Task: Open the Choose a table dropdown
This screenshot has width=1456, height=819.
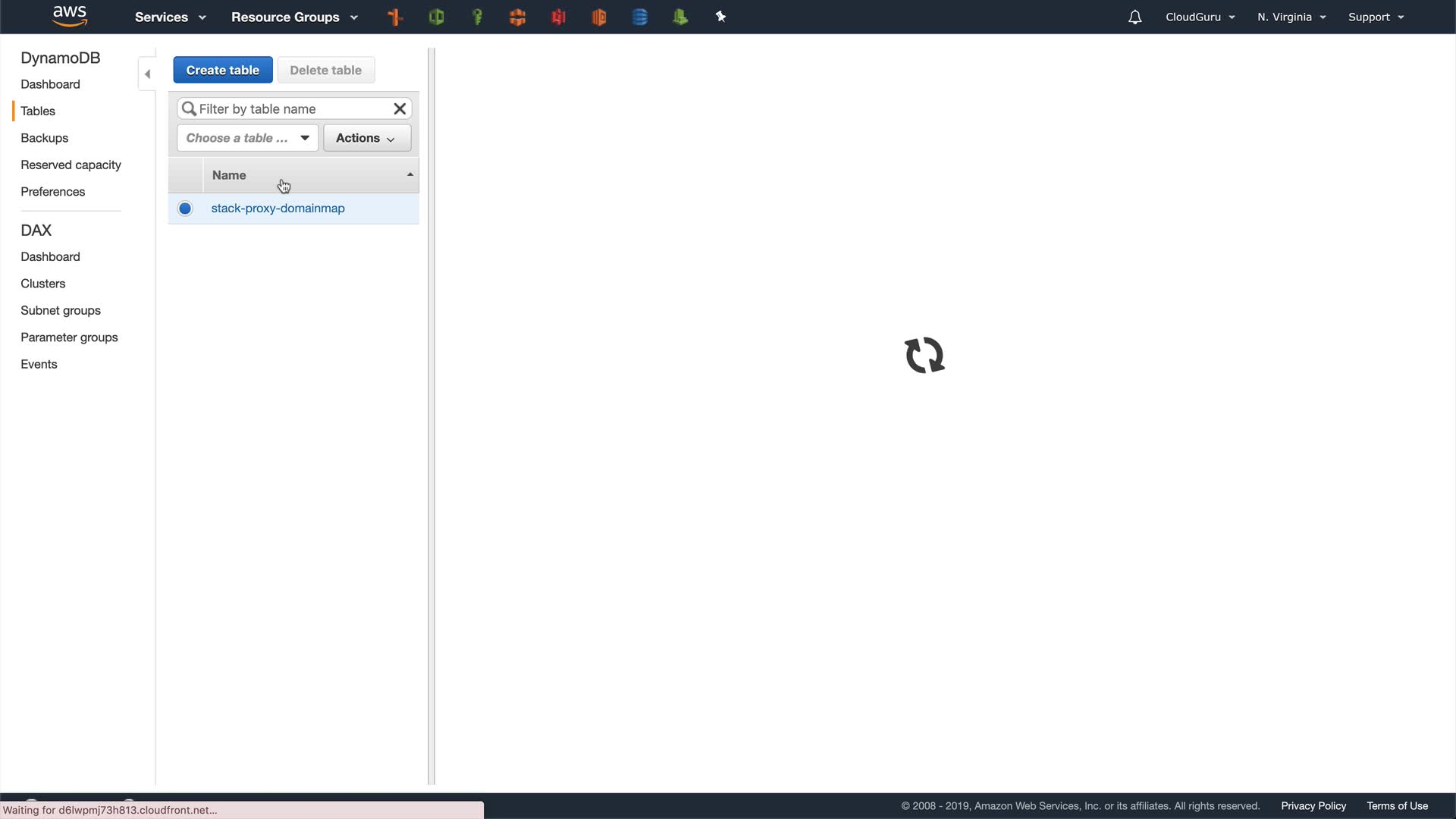Action: click(x=247, y=138)
